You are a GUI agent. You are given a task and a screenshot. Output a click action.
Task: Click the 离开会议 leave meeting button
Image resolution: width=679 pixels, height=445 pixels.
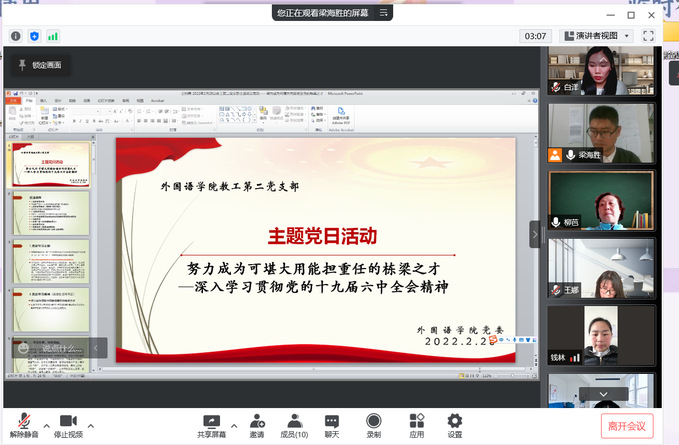click(629, 425)
